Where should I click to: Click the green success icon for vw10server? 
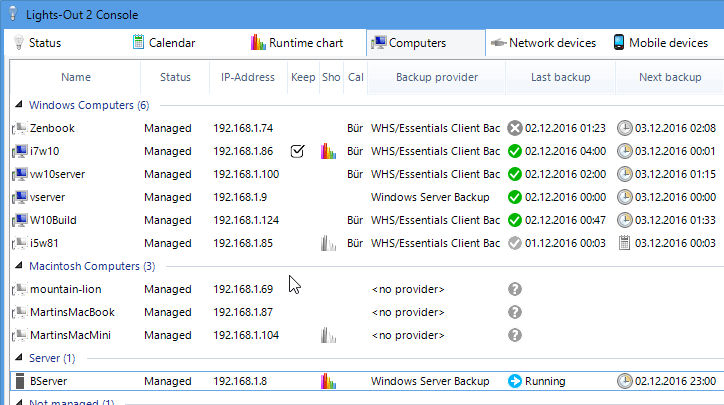coord(514,174)
